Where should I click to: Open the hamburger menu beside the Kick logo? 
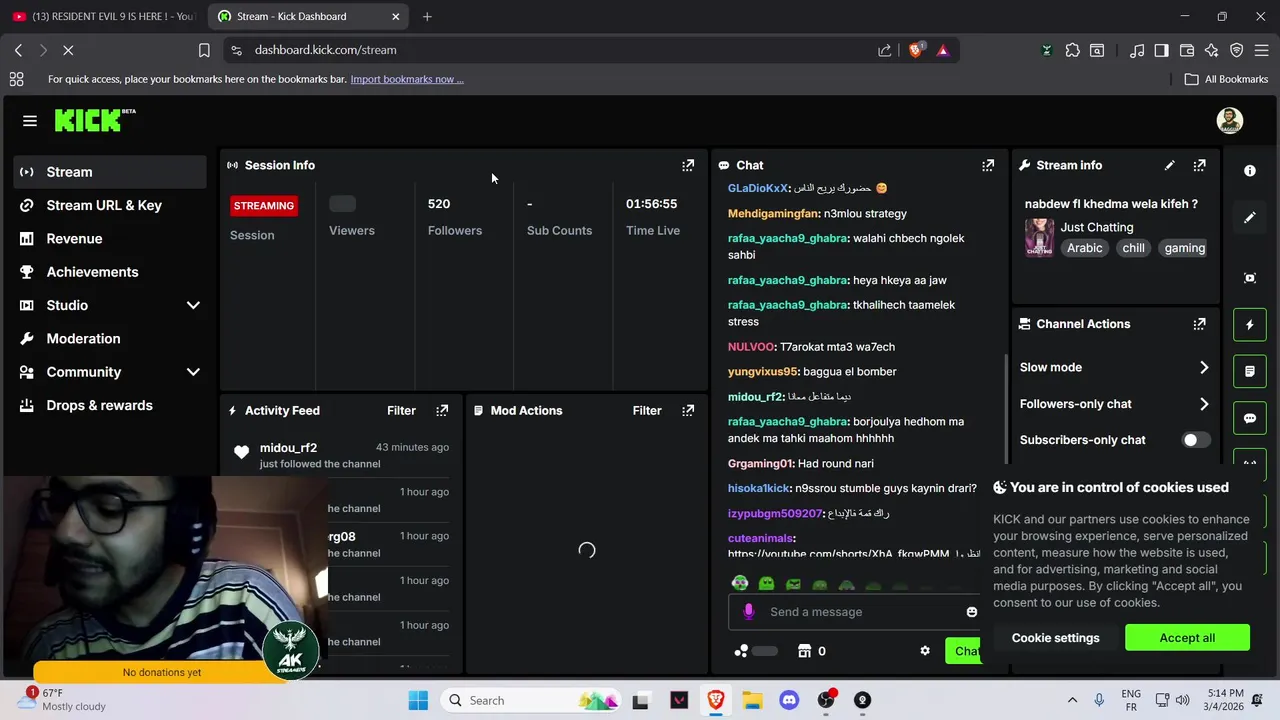tap(30, 121)
